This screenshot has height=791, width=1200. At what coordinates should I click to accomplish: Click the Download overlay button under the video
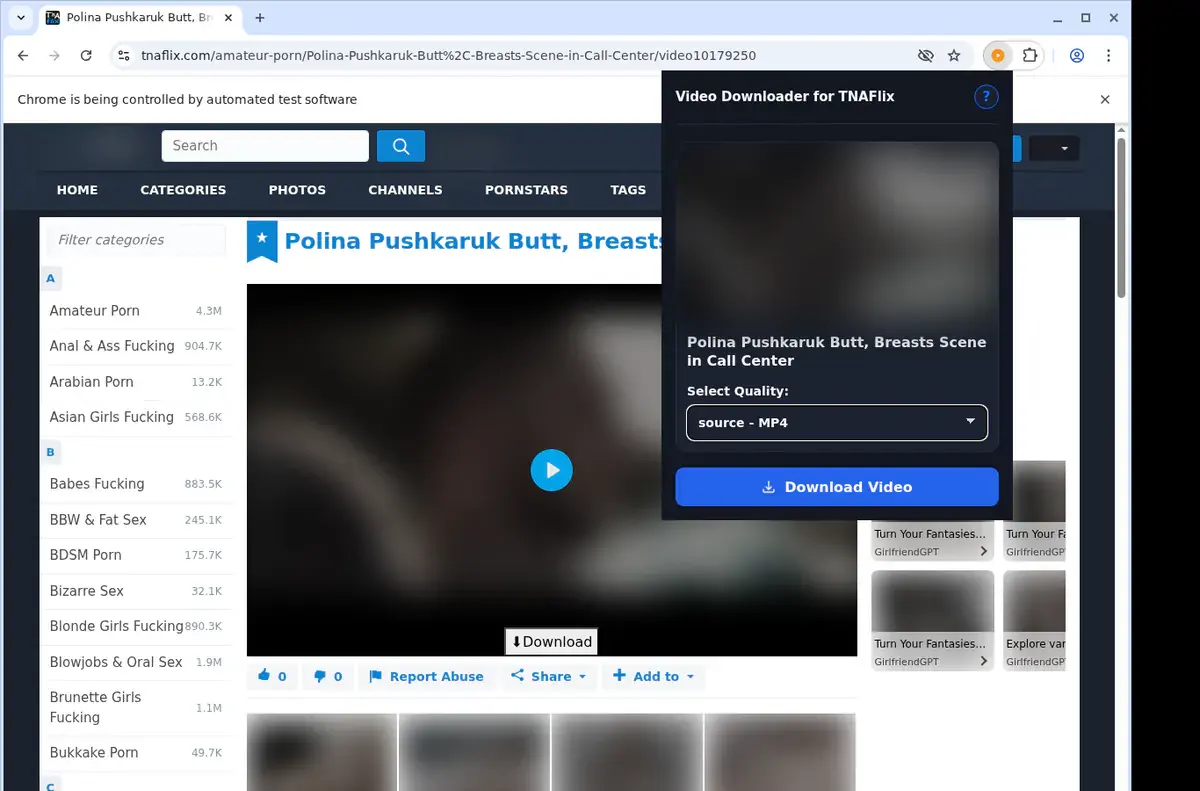point(551,642)
